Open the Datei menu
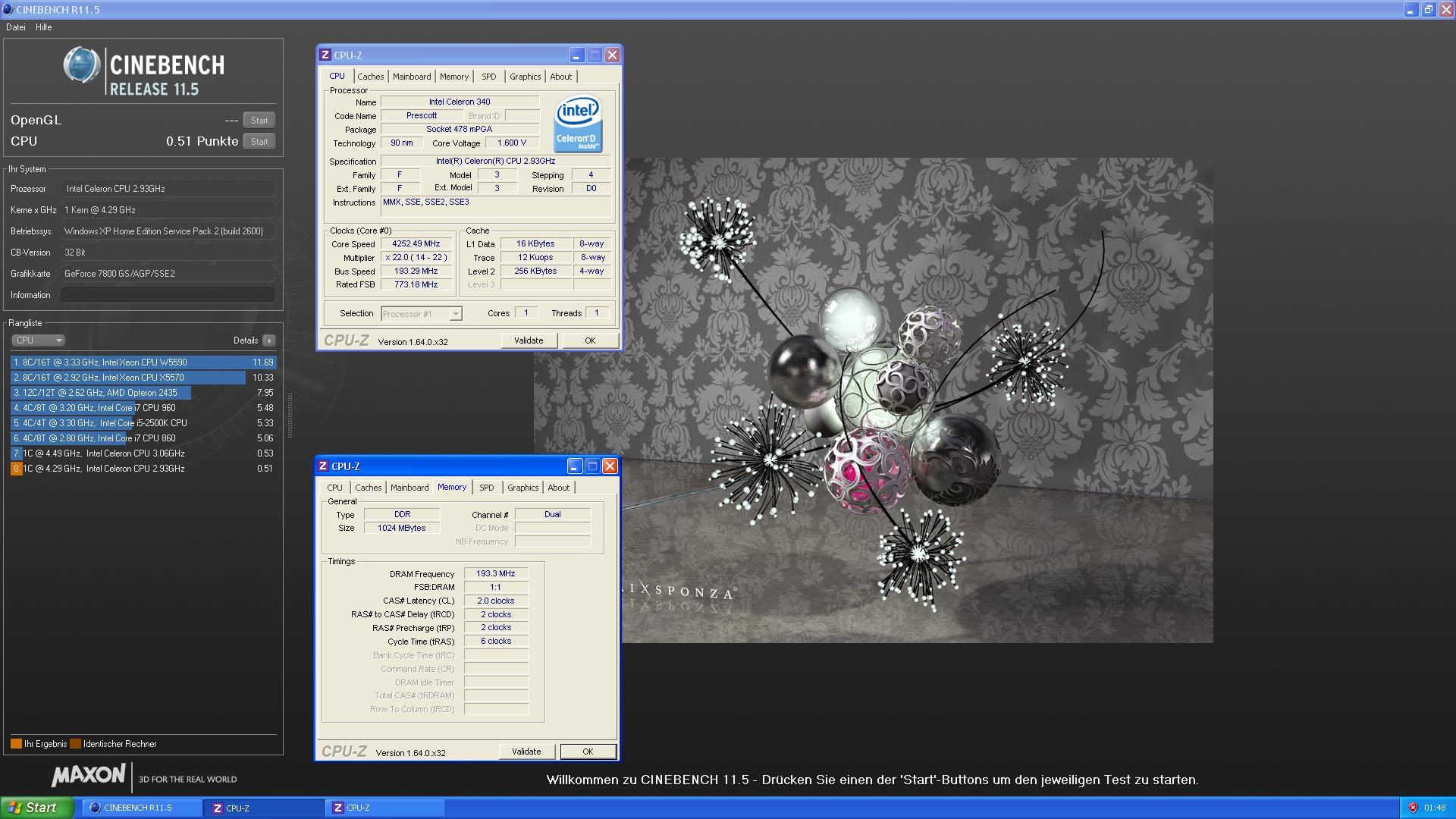 pos(16,27)
